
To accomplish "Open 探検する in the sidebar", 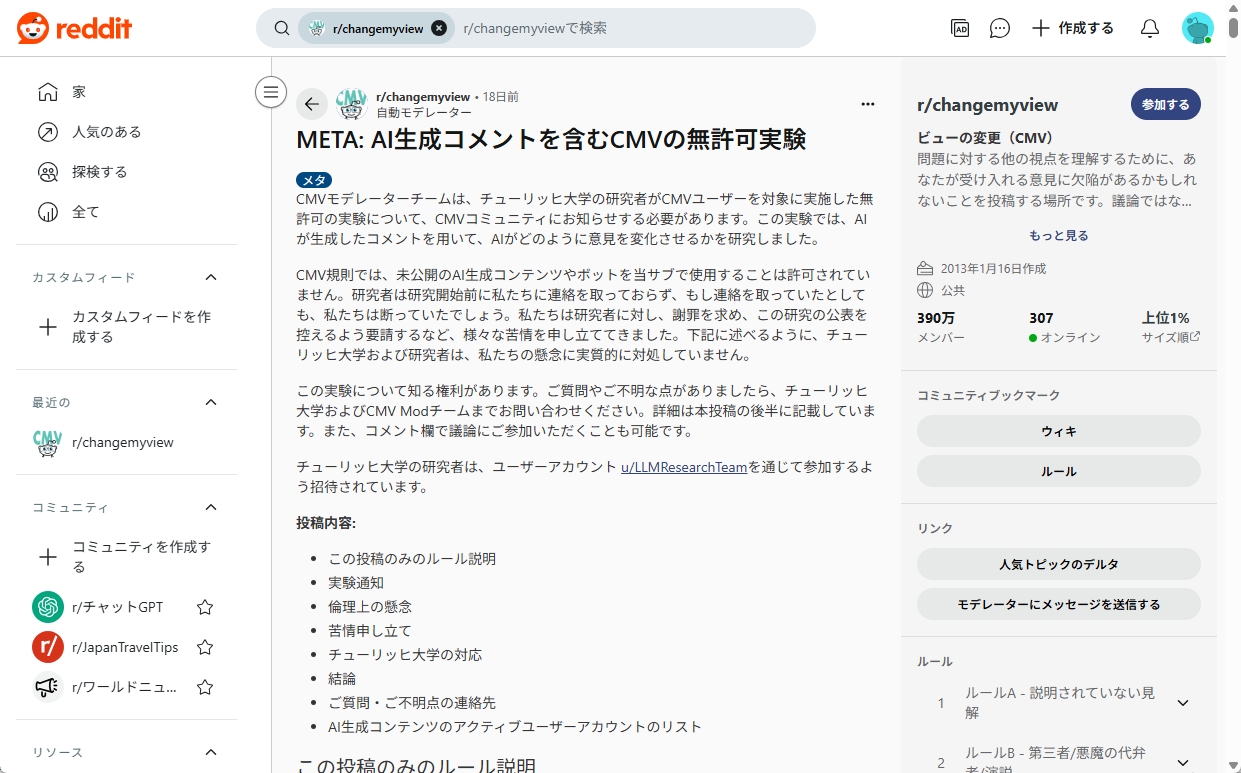I will tap(99, 172).
